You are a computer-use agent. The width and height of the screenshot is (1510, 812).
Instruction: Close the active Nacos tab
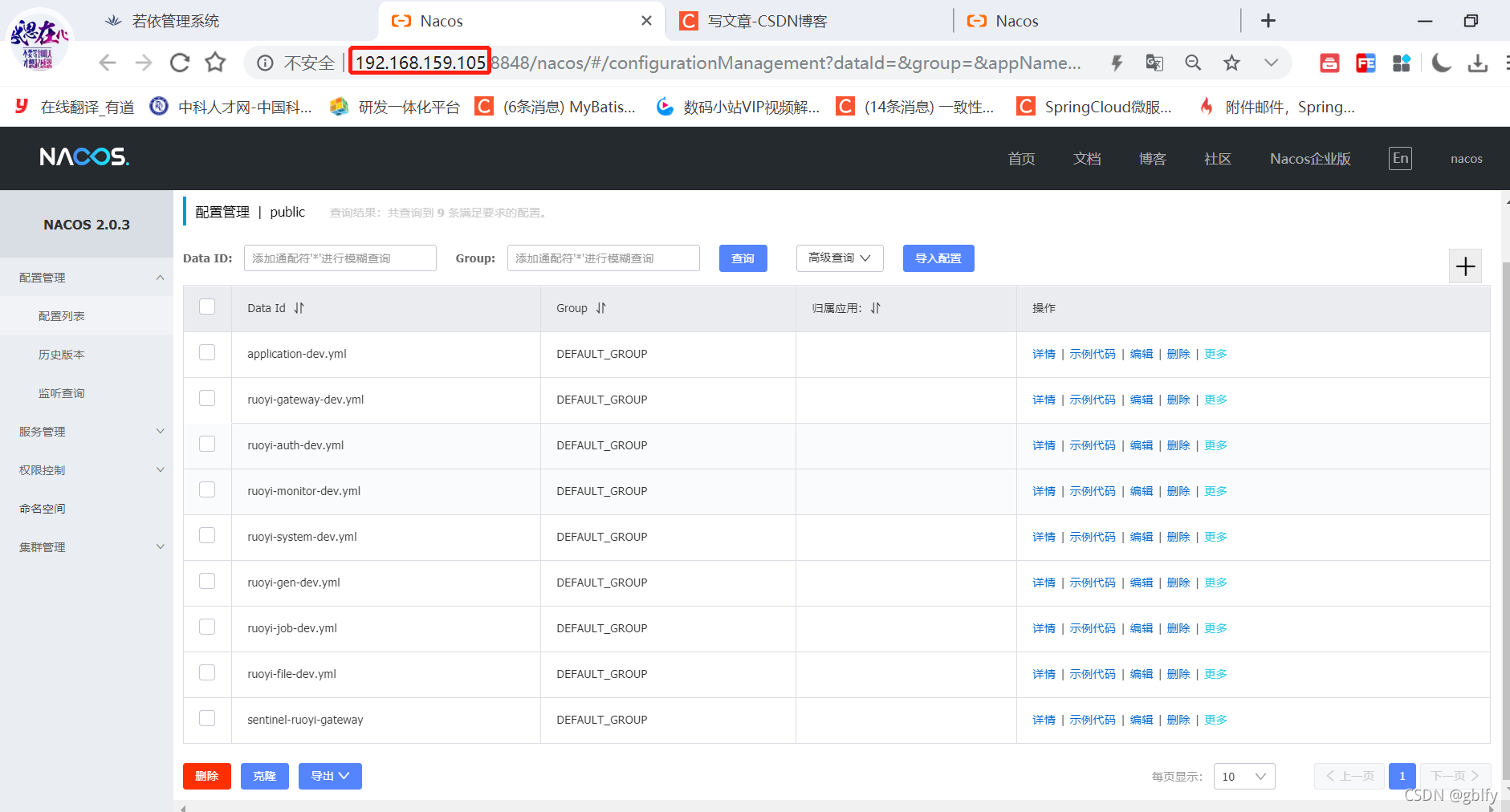click(x=646, y=21)
